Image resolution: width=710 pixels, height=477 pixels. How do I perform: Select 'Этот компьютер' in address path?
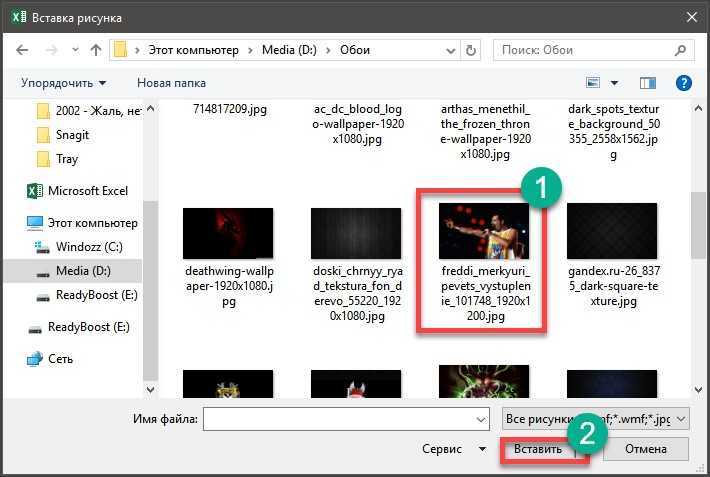coord(193,50)
